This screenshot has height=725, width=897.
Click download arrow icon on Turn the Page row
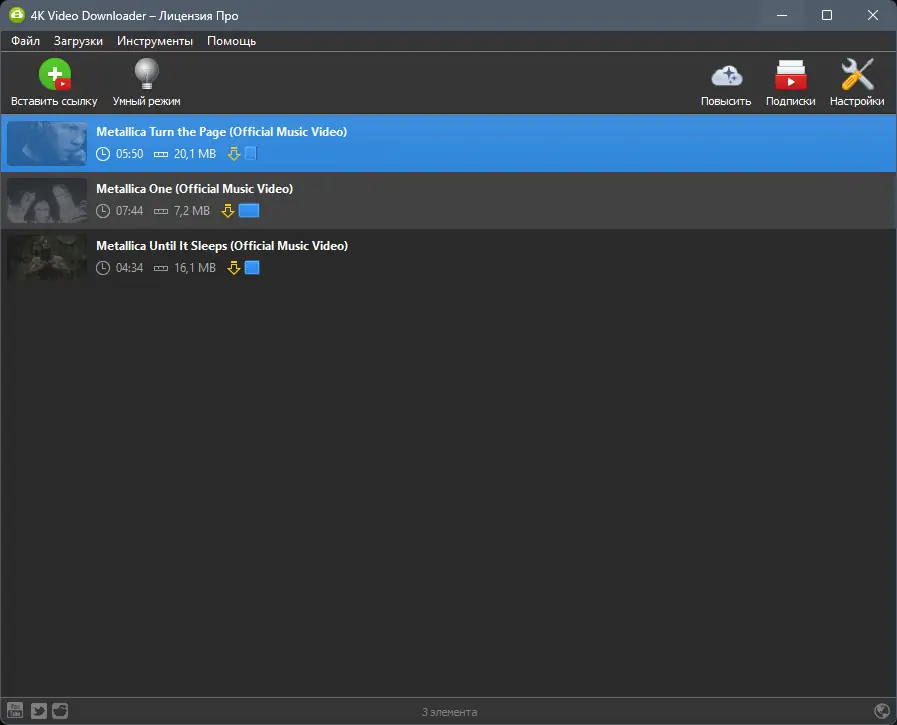233,153
